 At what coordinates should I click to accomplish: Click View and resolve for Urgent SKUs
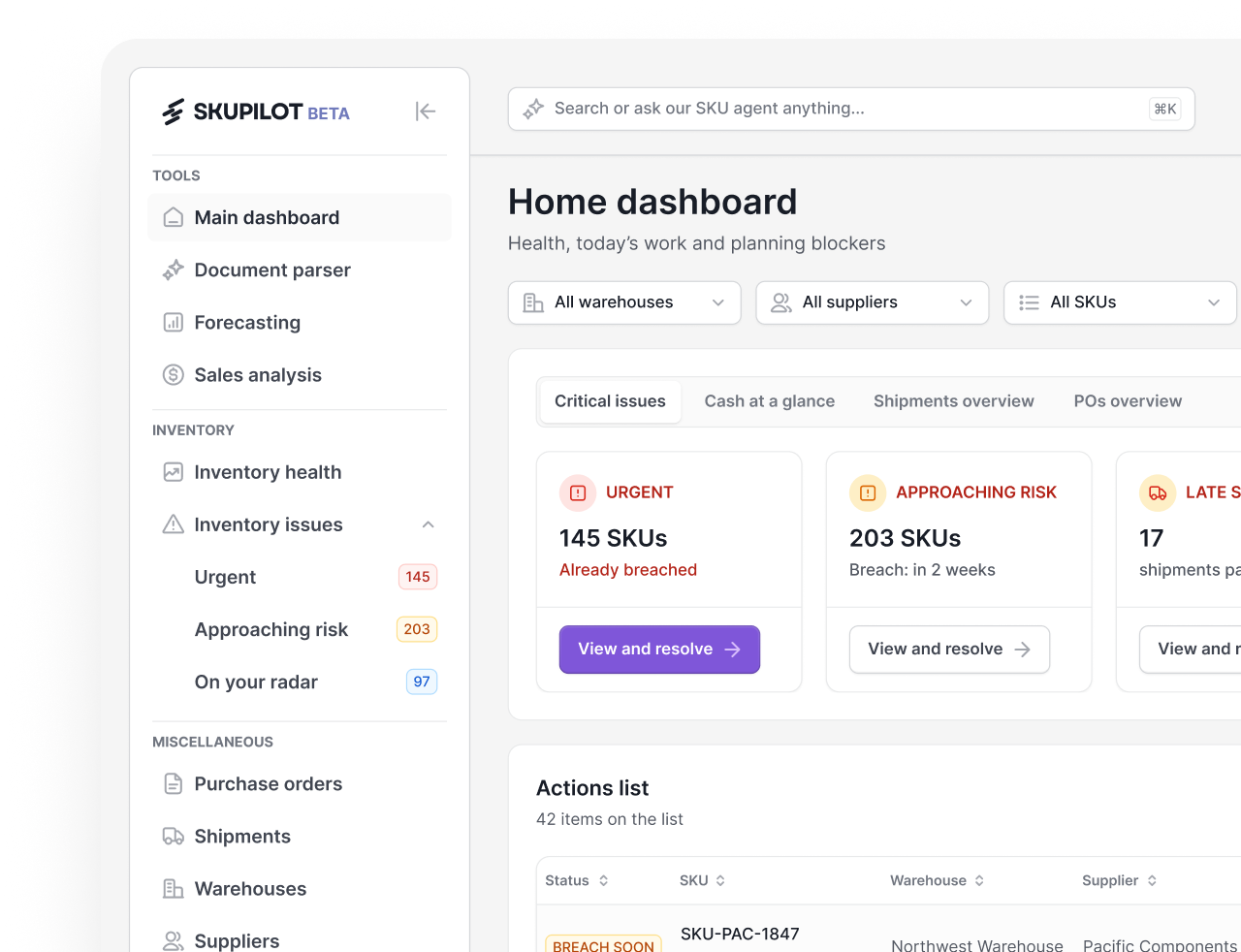point(659,650)
